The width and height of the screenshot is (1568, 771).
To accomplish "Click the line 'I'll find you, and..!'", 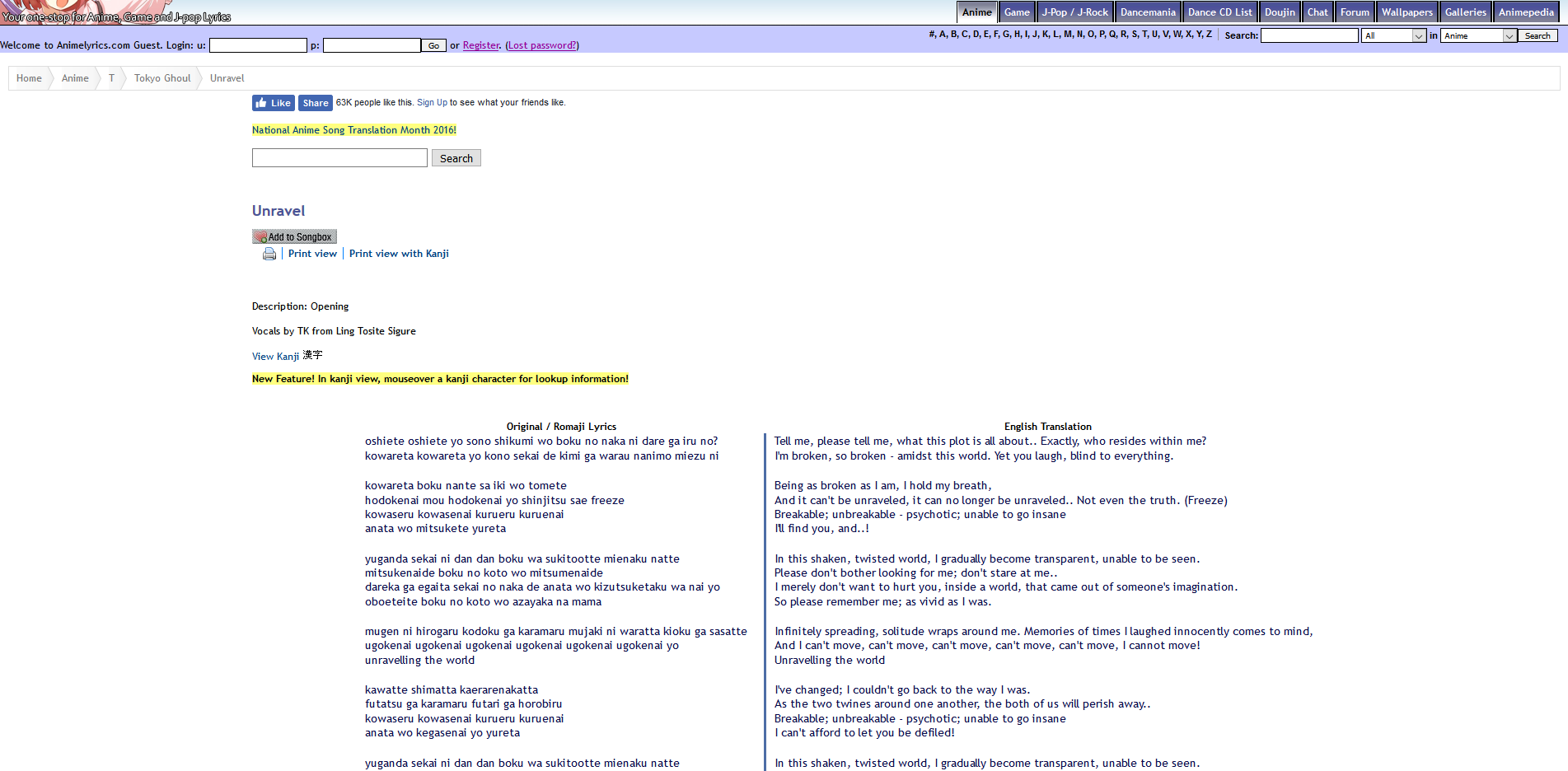I will point(821,529).
